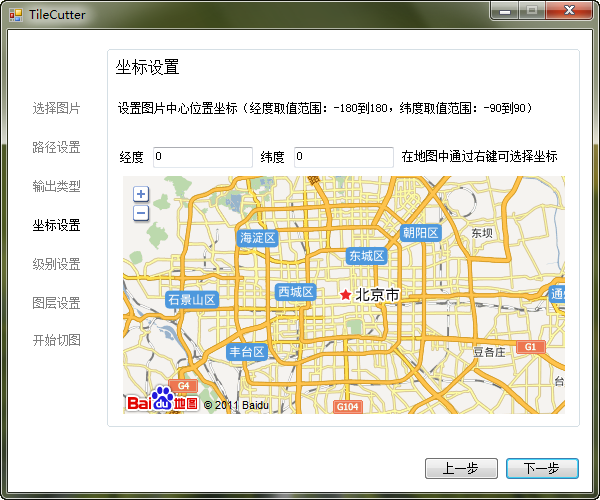Click the 石景山区 district label
This screenshot has width=600, height=500.
click(192, 300)
